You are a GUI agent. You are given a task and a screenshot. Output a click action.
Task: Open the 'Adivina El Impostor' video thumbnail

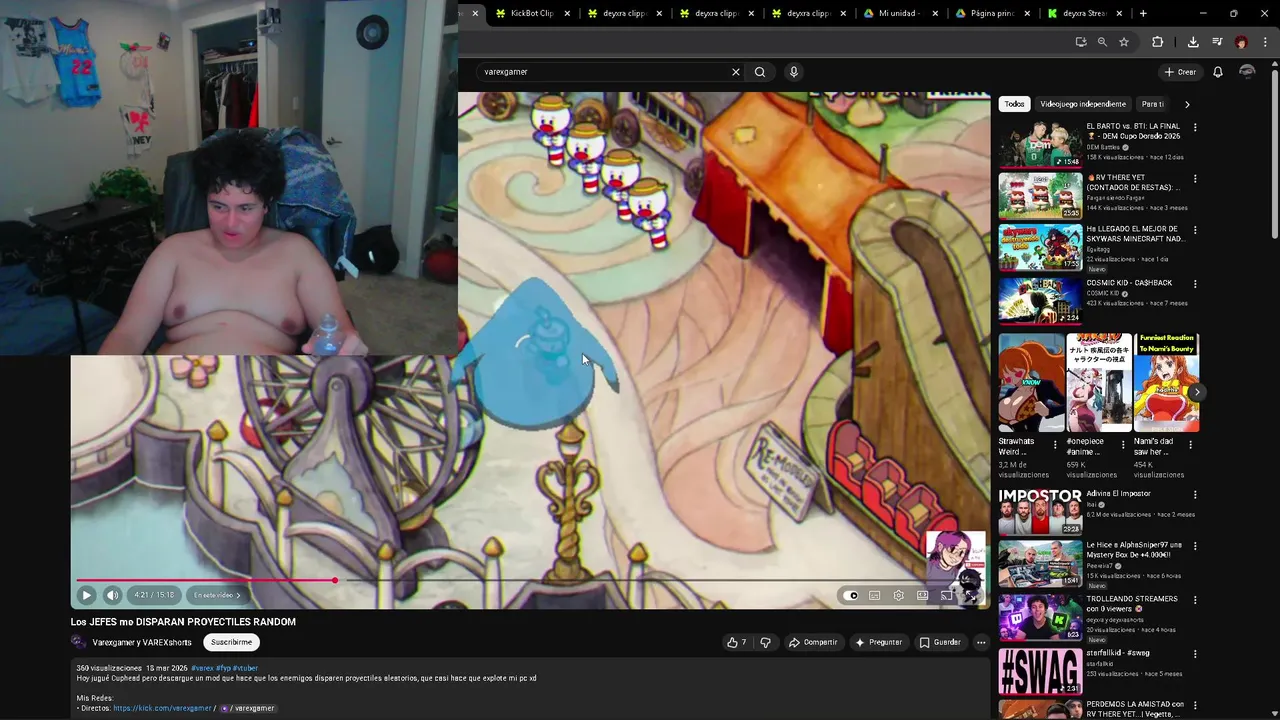coord(1040,511)
